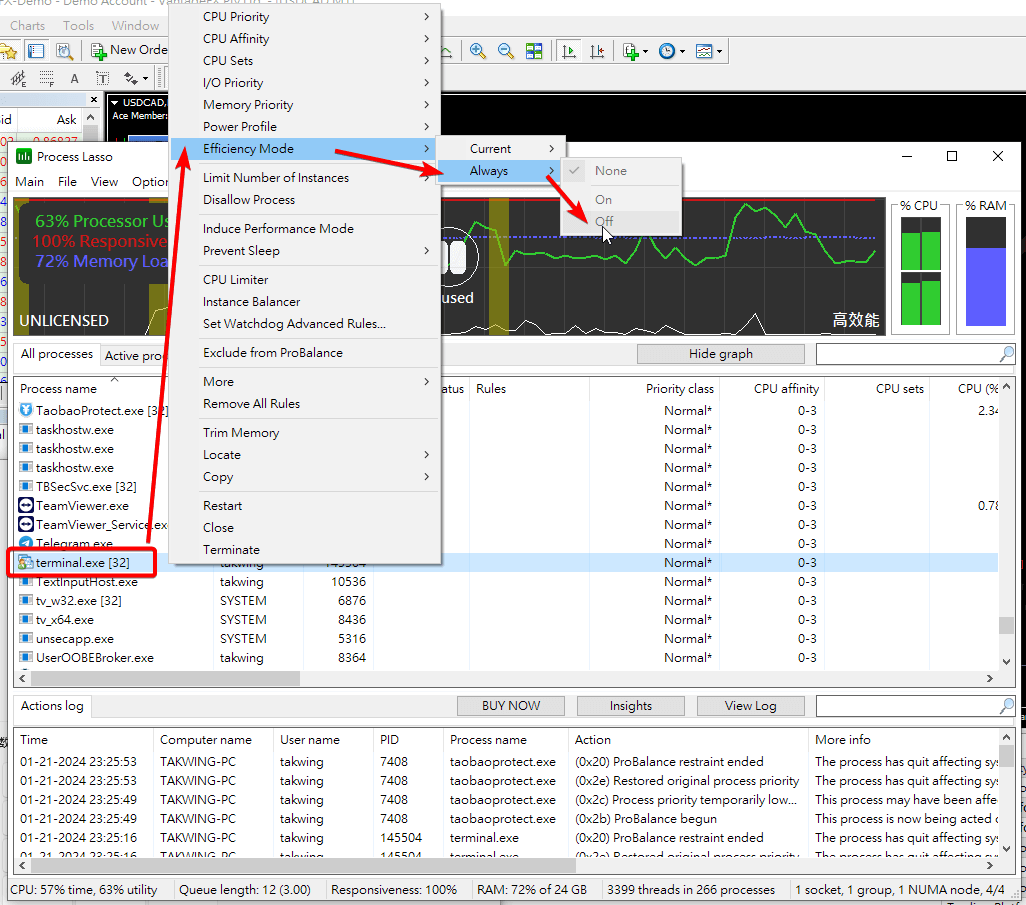Tile chart windows using the grid icon
The width and height of the screenshot is (1026, 905).
(534, 51)
